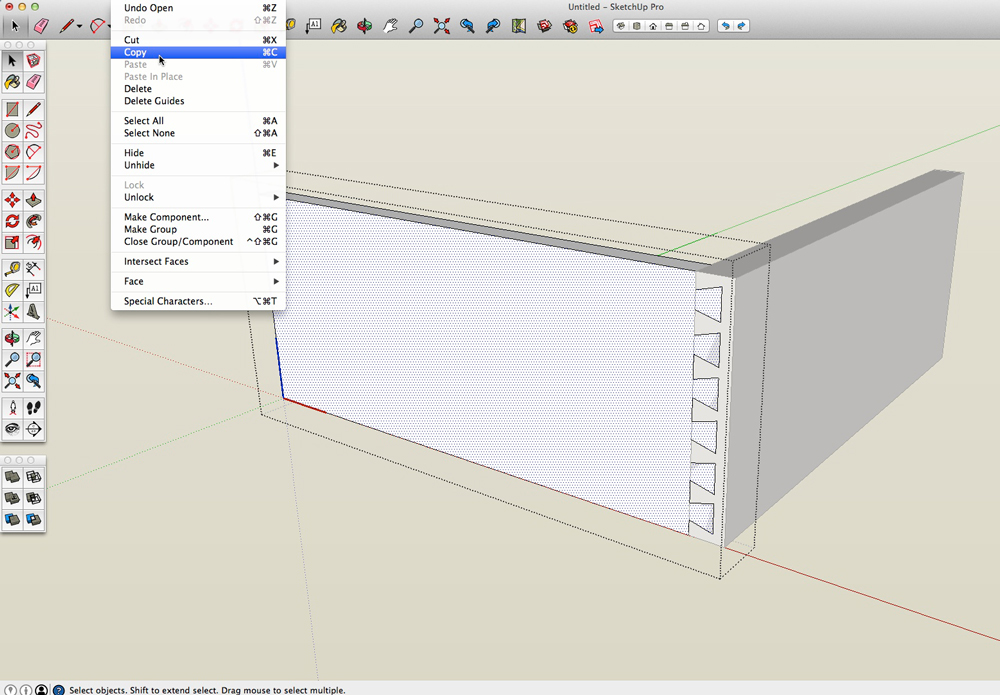This screenshot has width=1000, height=695.
Task: Pick the Circle tool in left palette
Action: click(12, 130)
